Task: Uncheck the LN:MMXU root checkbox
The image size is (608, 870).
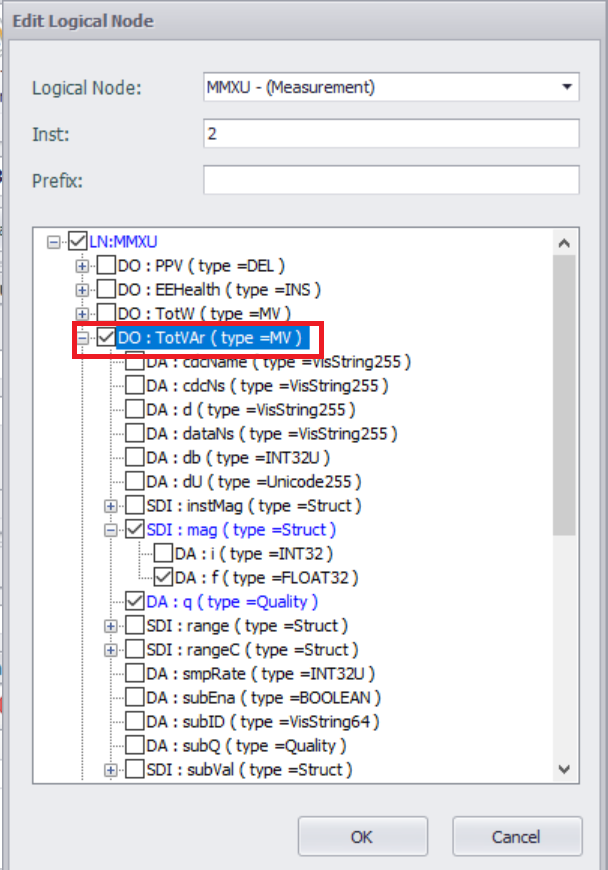Action: pos(78,242)
